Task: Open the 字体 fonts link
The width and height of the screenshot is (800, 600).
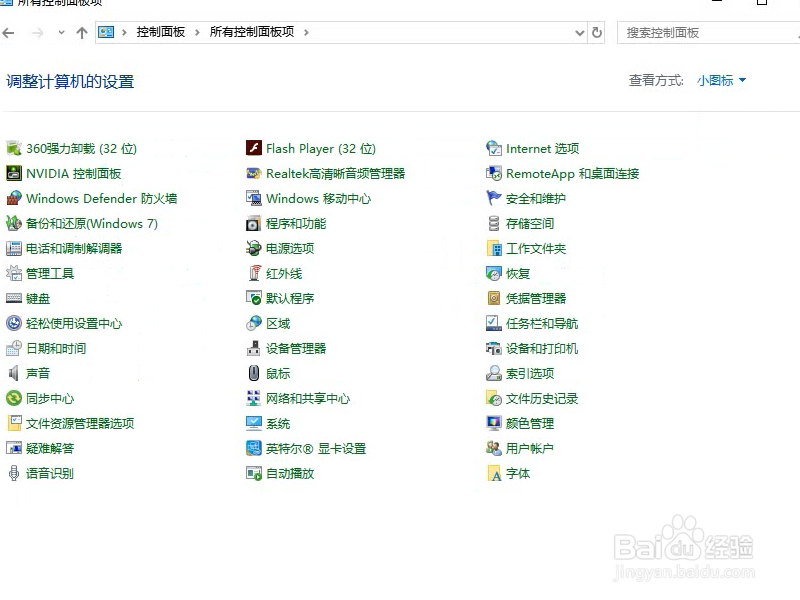Action: [x=518, y=473]
